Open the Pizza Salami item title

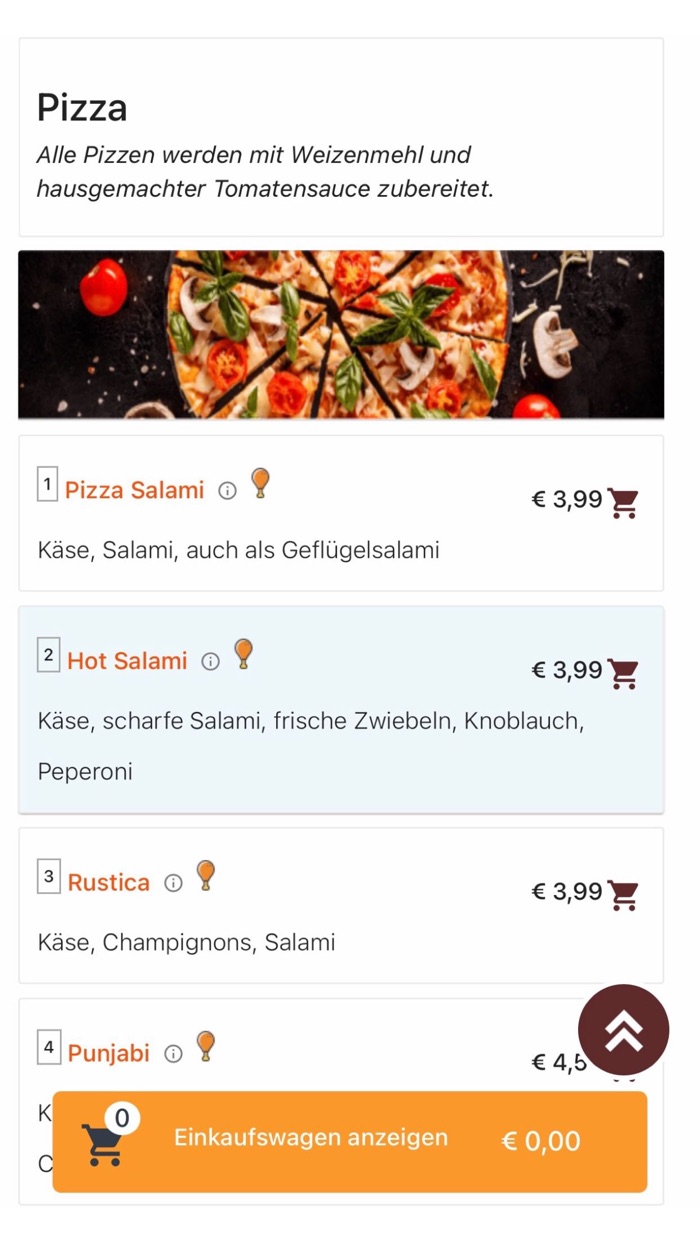coord(134,490)
